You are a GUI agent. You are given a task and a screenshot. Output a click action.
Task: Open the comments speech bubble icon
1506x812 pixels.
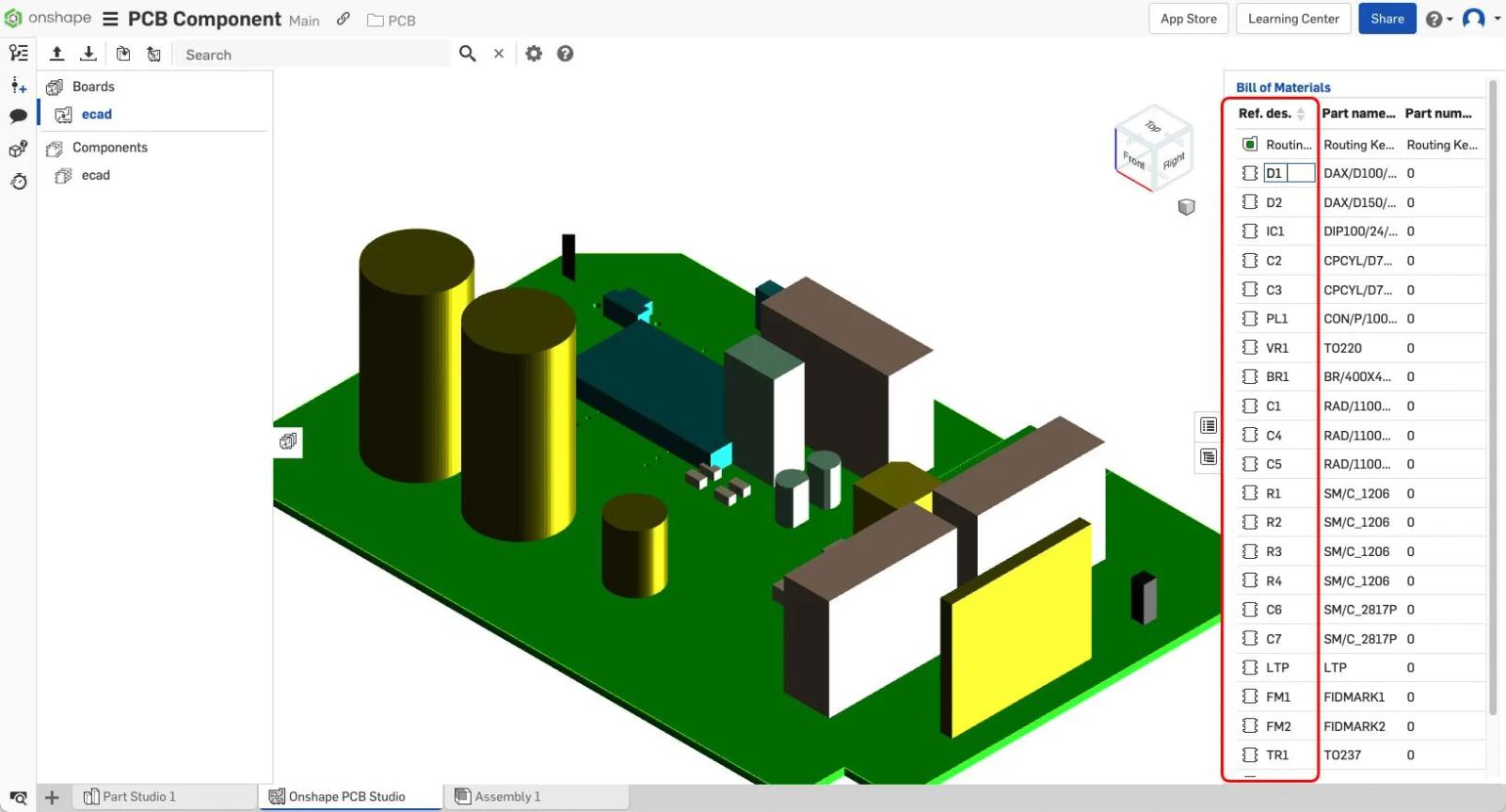(x=18, y=117)
